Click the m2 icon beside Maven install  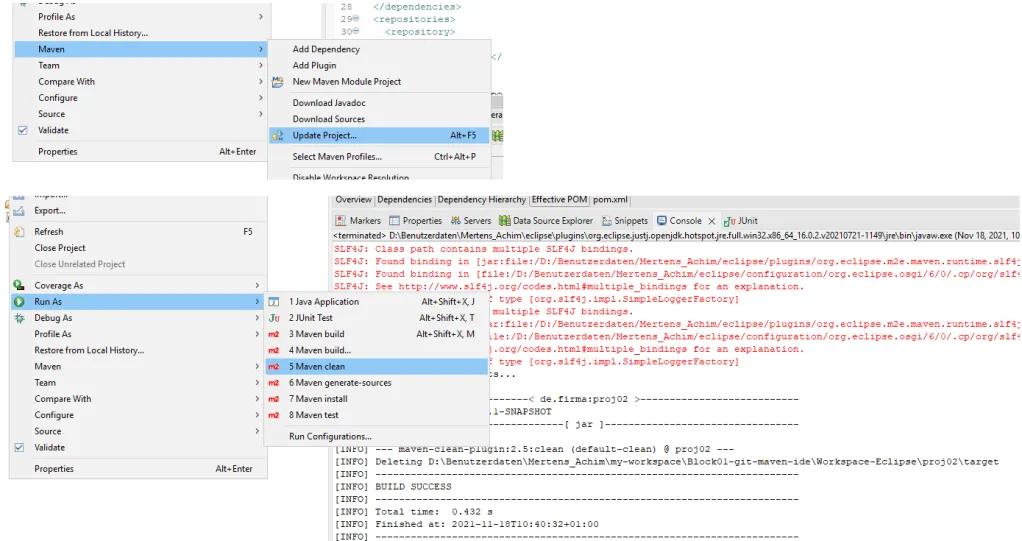coord(274,399)
